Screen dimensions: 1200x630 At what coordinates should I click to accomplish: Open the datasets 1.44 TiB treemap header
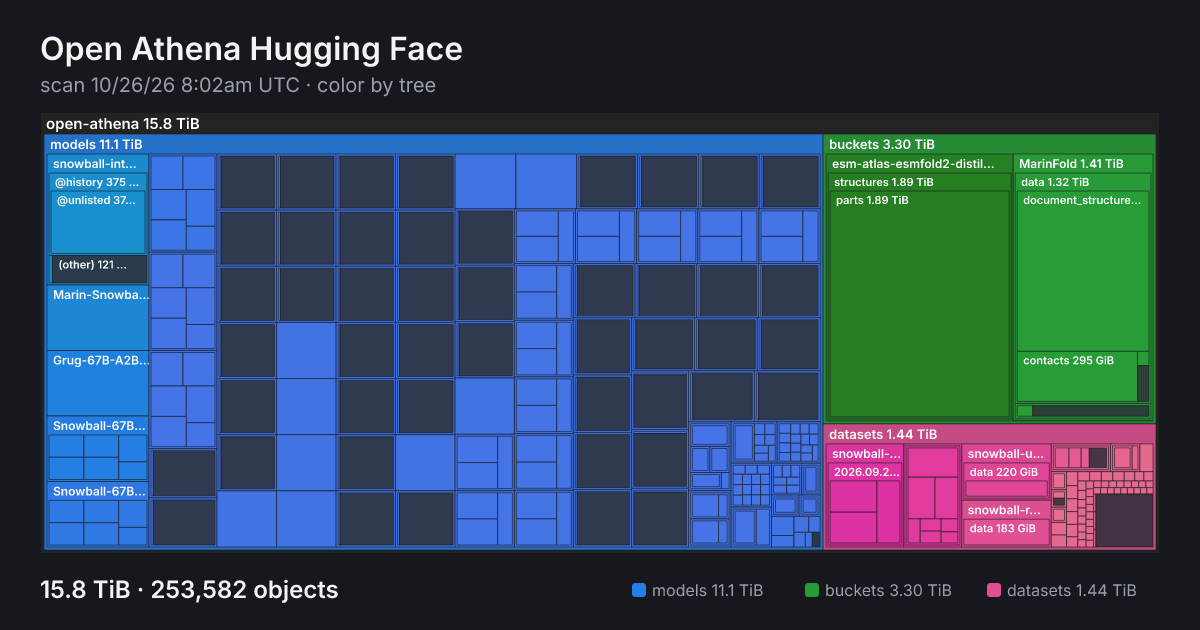click(x=990, y=434)
